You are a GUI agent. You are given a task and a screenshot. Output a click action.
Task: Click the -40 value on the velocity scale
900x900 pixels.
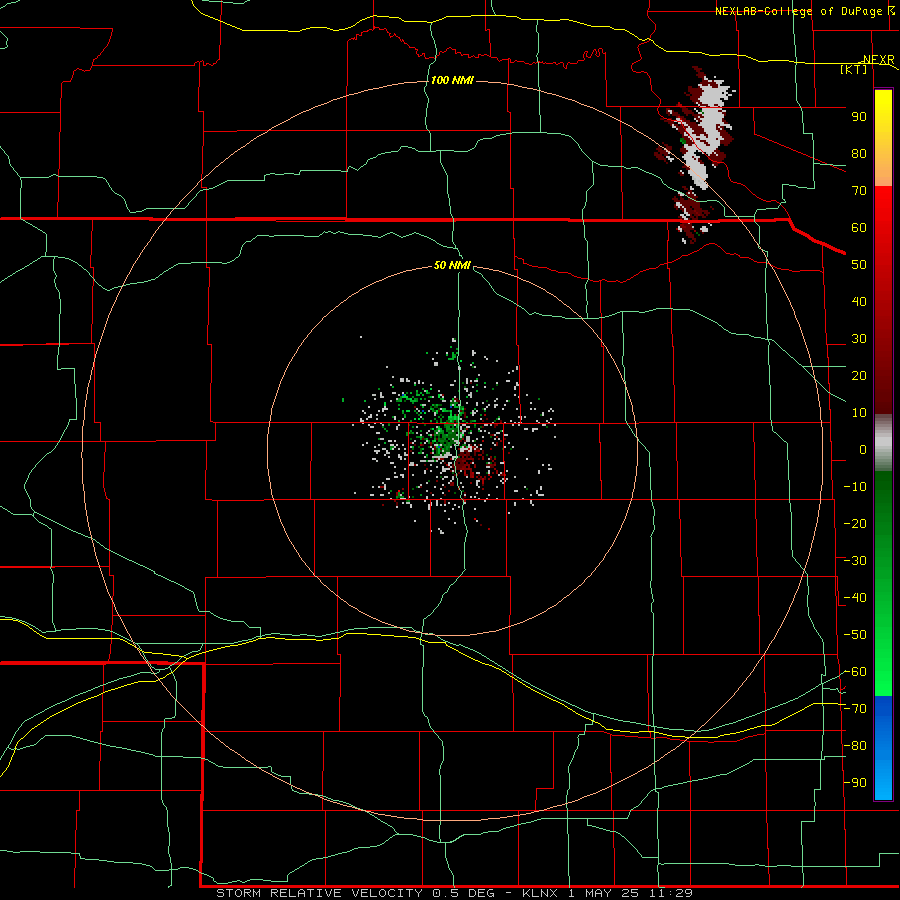[855, 598]
